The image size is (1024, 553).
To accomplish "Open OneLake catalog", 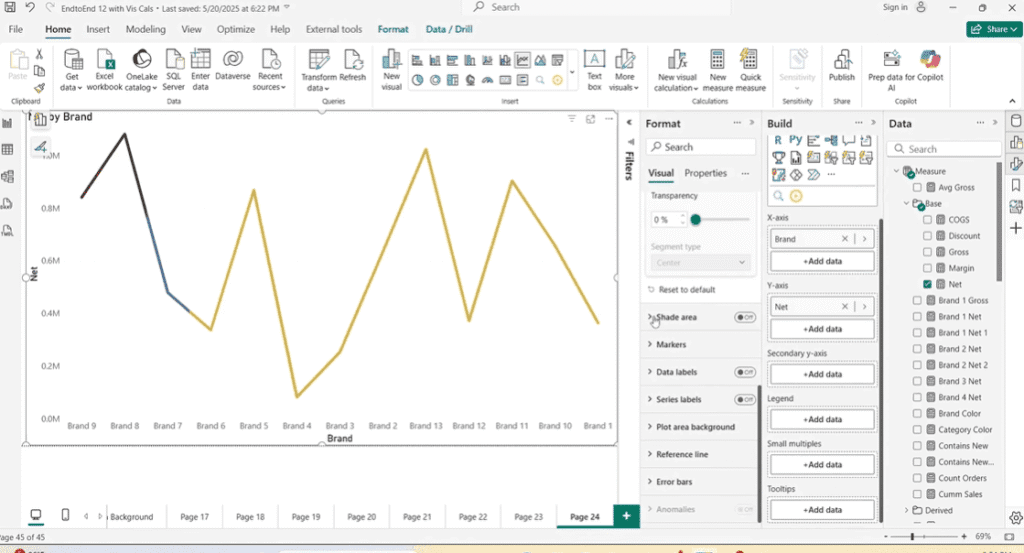I will click(x=141, y=70).
